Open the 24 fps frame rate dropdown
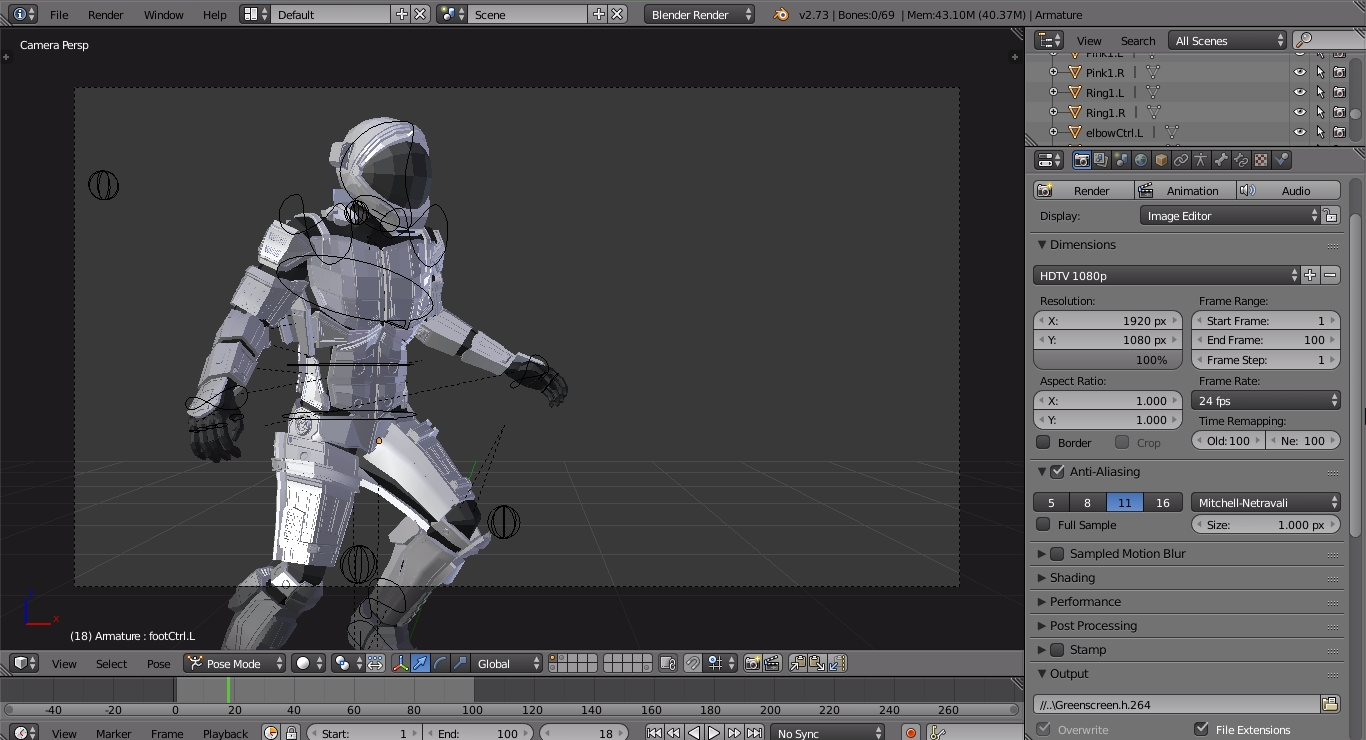This screenshot has width=1366, height=740. pyautogui.click(x=1266, y=400)
